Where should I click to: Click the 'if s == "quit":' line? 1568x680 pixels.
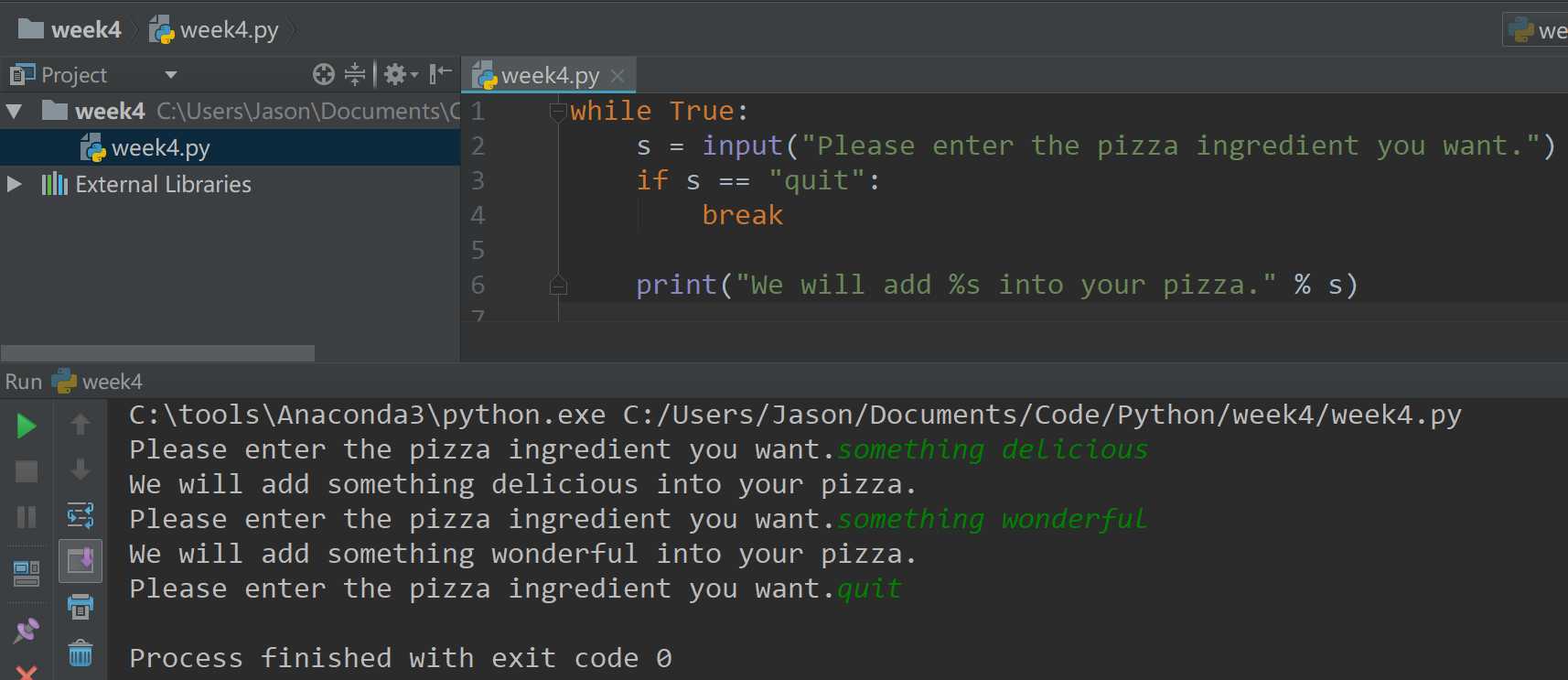[x=758, y=181]
